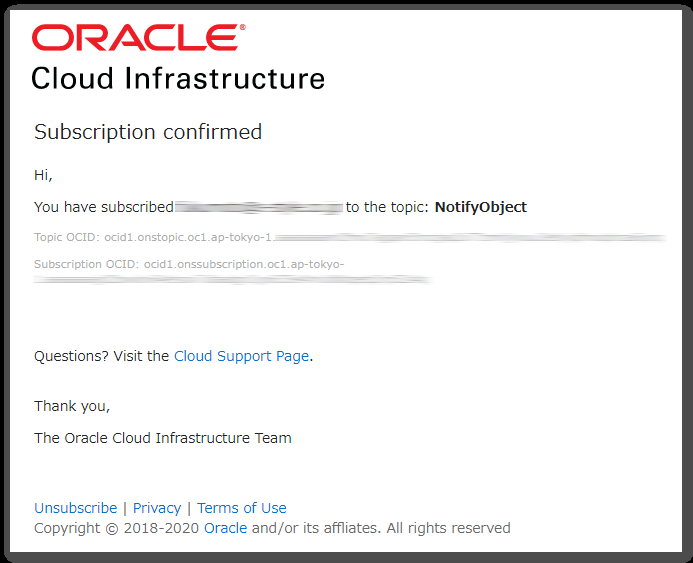Screen dimensions: 693x563
Task: Click the Topic OCID label text
Action: click(x=67, y=237)
